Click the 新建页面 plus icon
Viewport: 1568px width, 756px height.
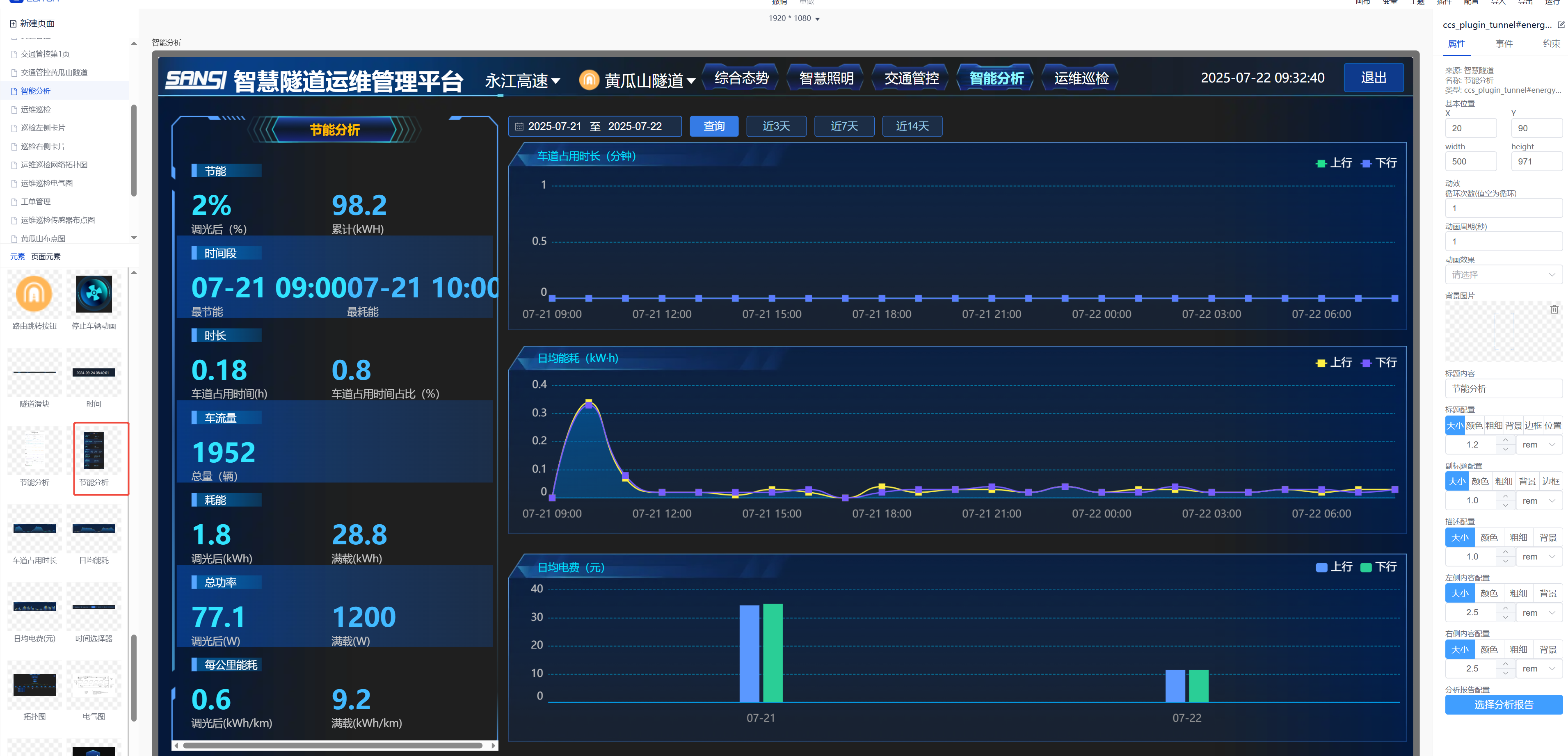coord(14,24)
